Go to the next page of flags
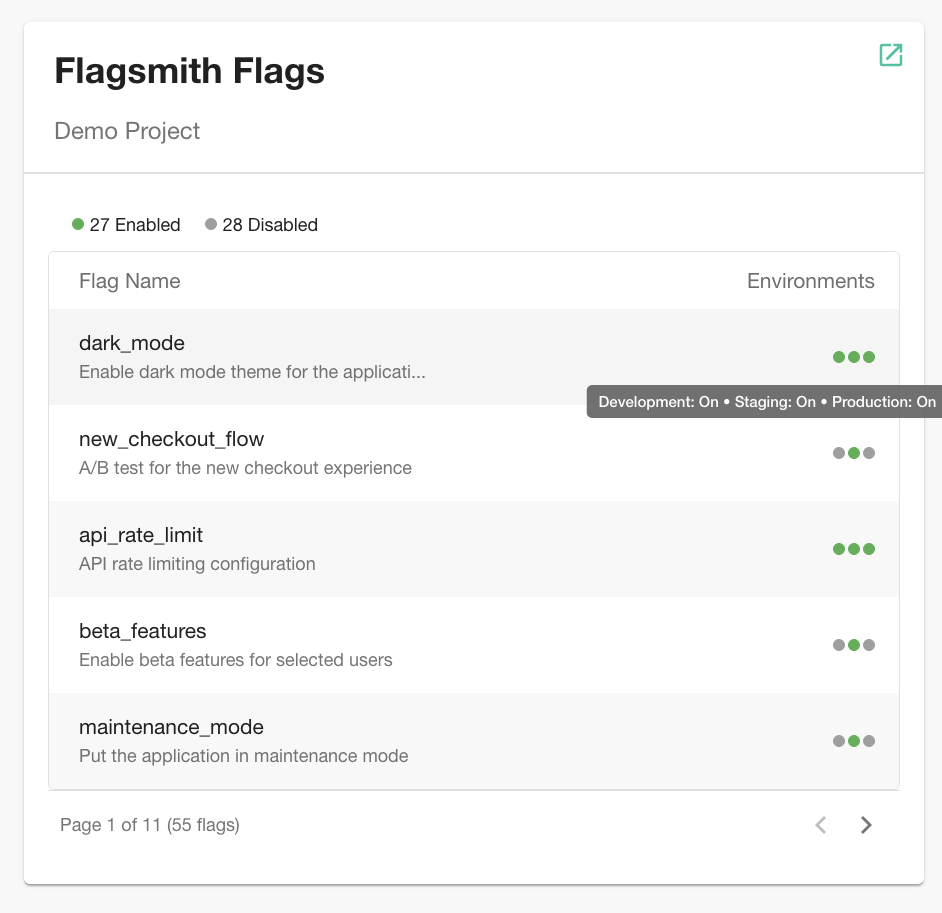This screenshot has height=913, width=942. coord(866,825)
